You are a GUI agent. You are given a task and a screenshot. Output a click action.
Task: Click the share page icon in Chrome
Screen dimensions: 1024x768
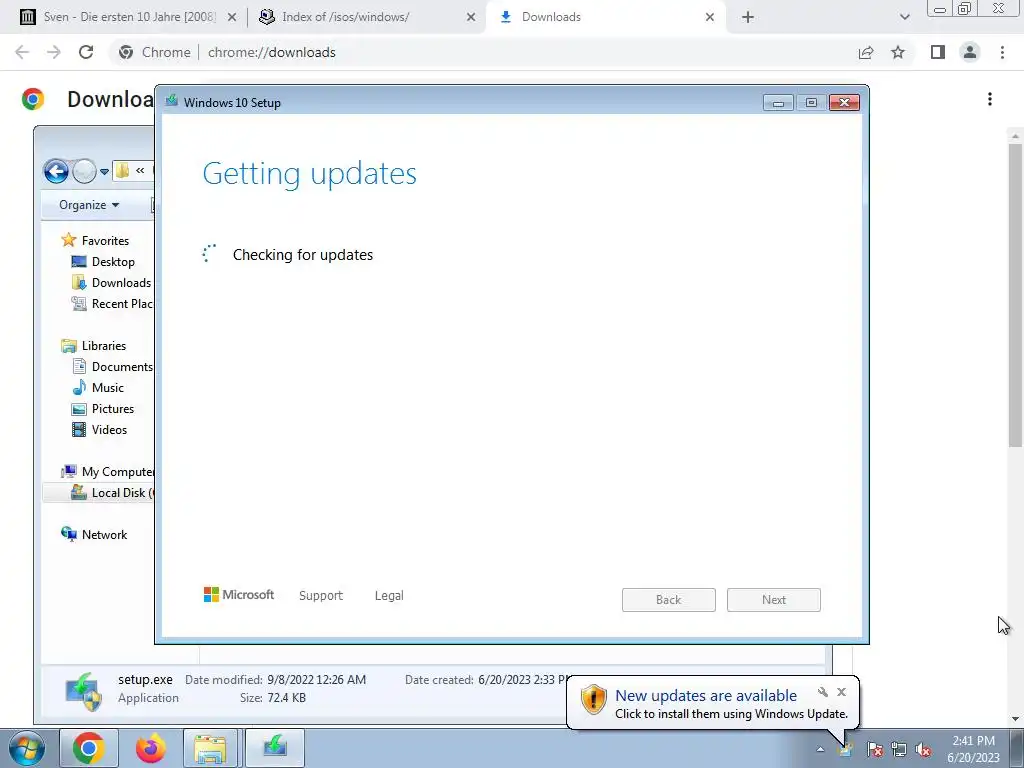[x=866, y=52]
